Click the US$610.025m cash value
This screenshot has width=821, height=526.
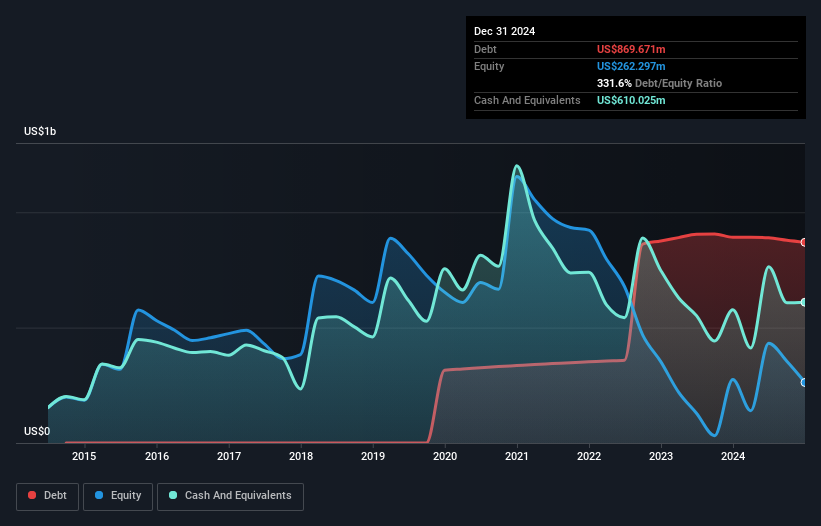click(631, 100)
